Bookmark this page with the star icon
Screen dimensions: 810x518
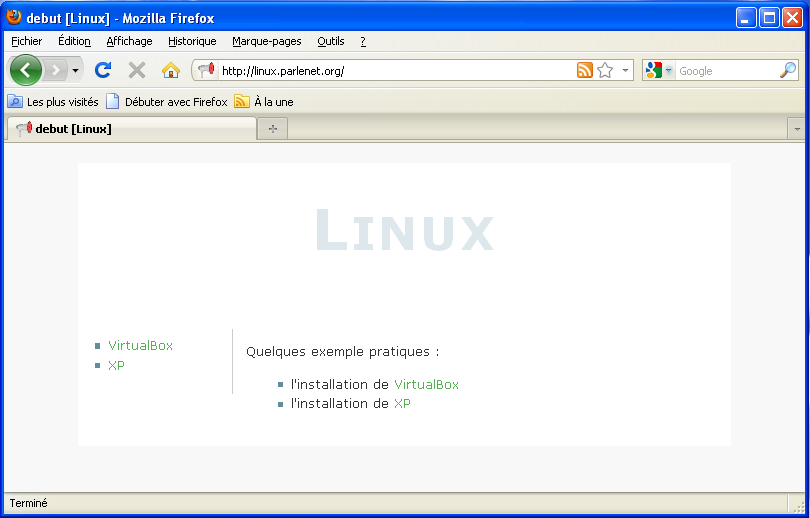click(x=605, y=70)
